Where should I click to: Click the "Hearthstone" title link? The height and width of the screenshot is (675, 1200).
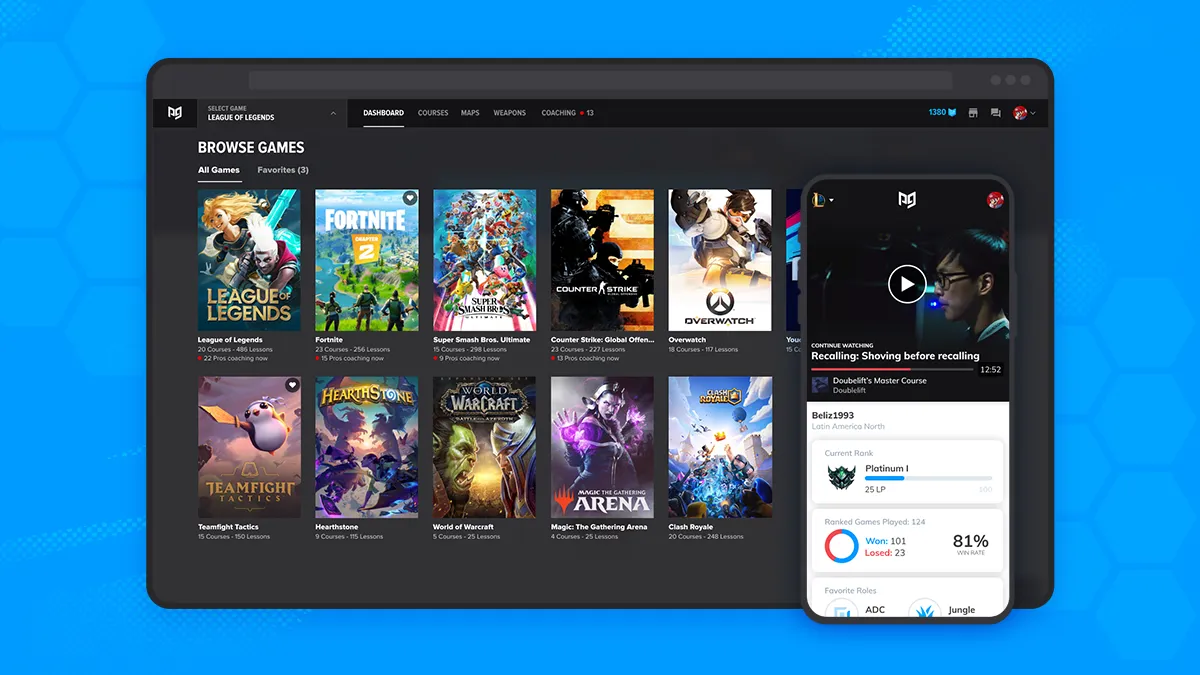tap(337, 527)
